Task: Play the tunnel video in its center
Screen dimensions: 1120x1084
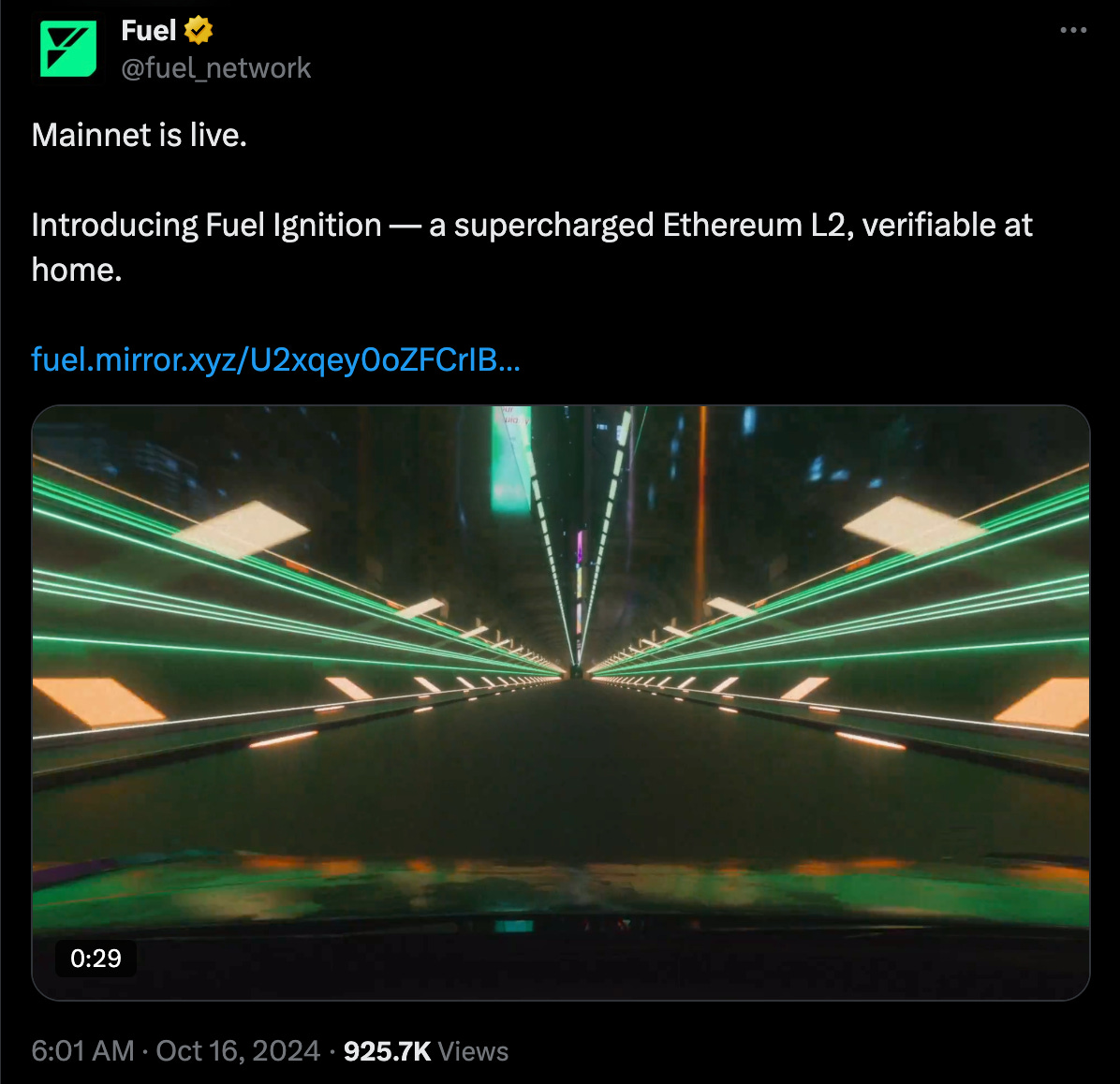Action: 561,703
